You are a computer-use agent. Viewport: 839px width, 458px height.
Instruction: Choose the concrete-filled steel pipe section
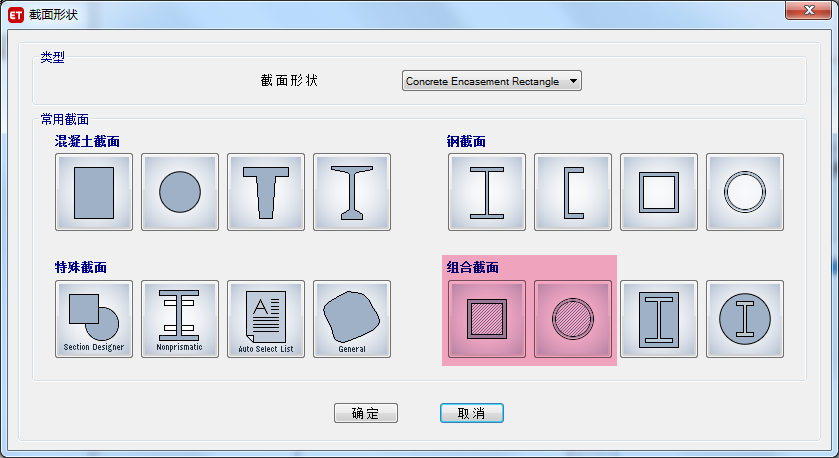(573, 319)
